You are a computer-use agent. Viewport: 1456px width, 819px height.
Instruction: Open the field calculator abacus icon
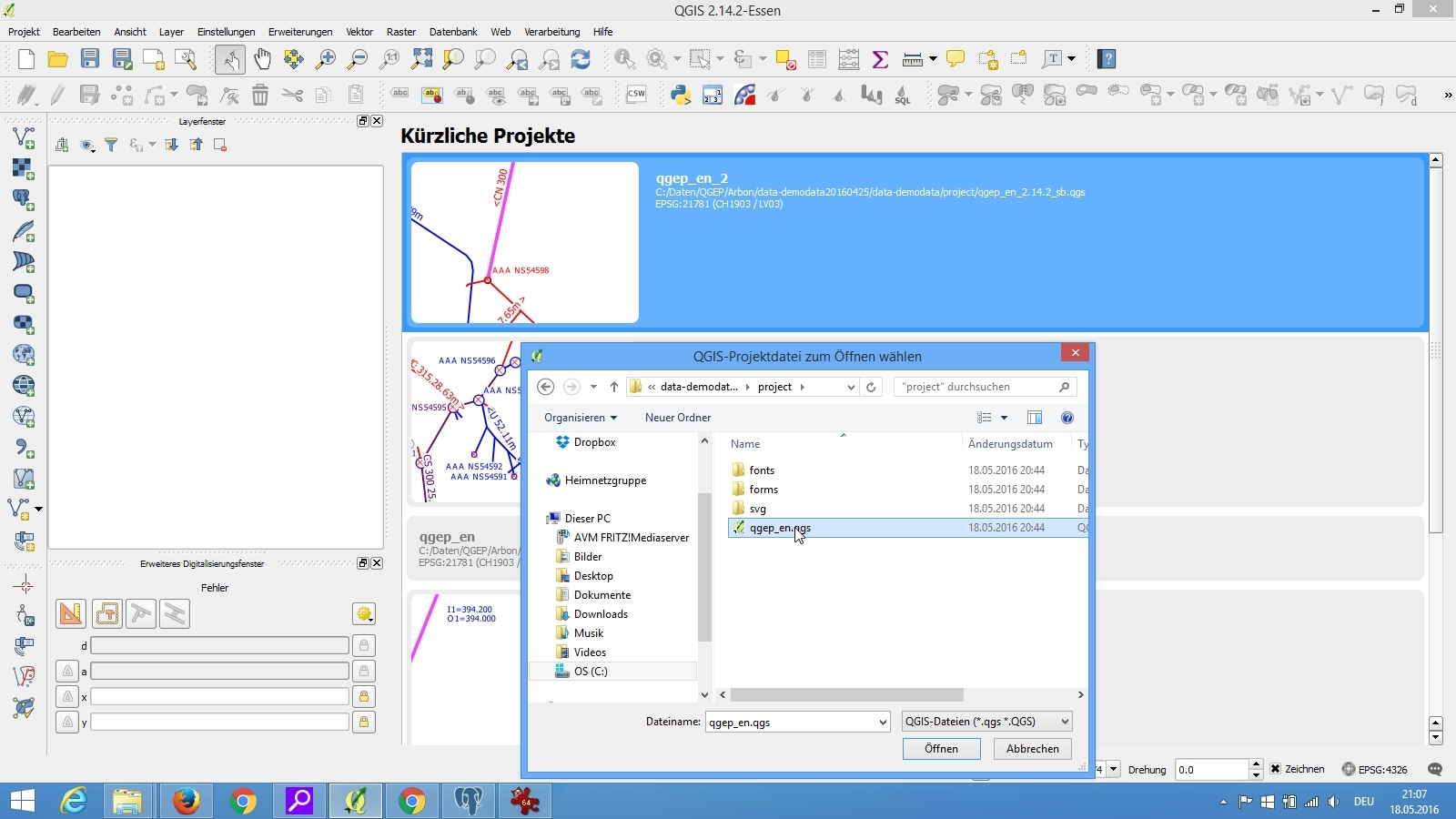coord(849,59)
